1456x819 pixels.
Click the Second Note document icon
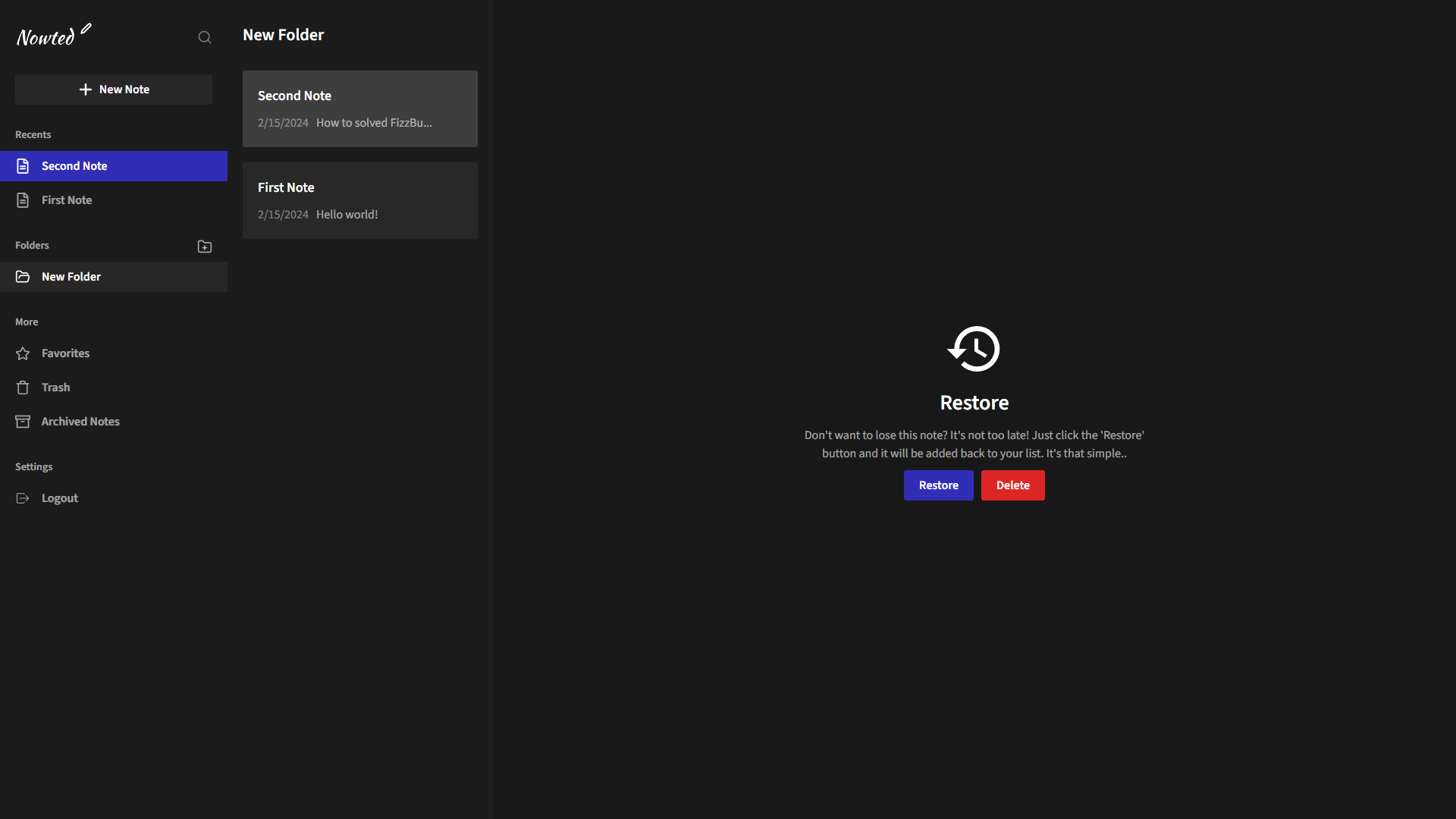tap(23, 166)
